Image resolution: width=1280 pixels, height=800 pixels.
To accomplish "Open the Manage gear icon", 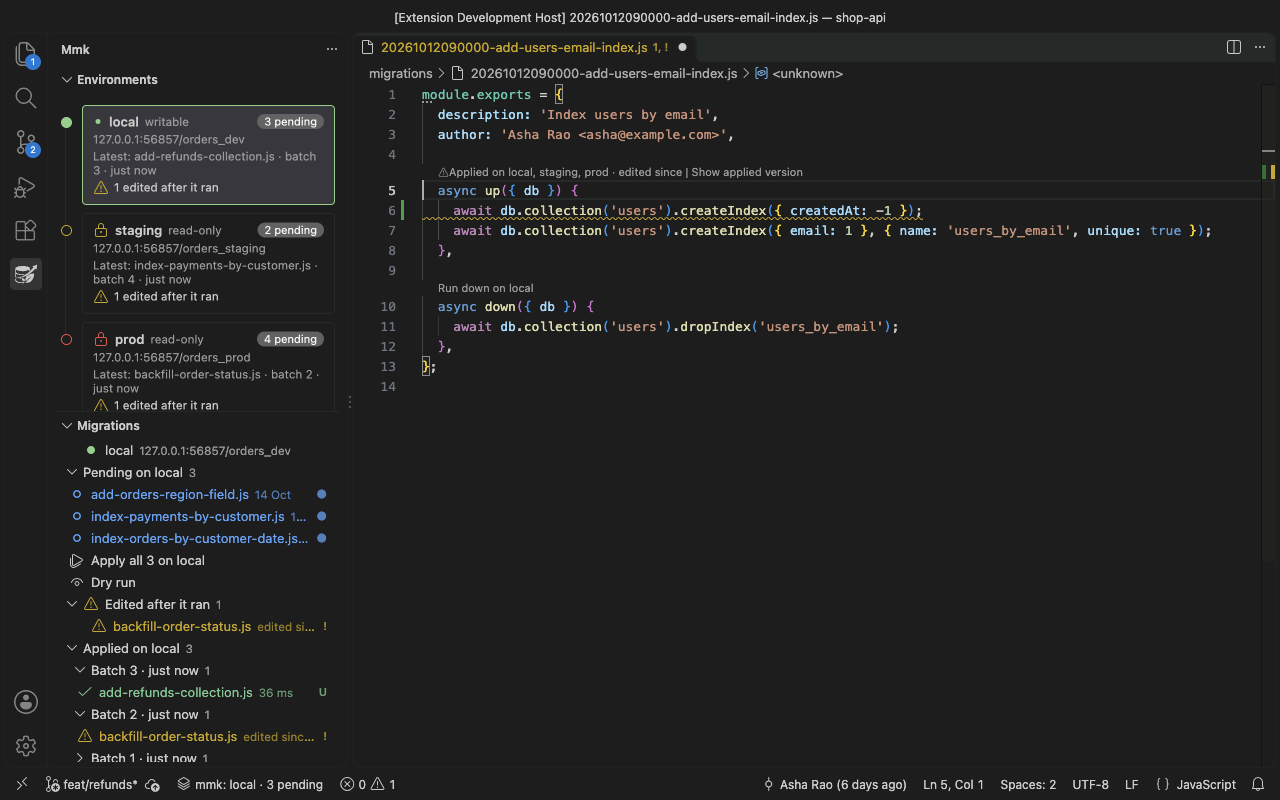I will (x=26, y=746).
